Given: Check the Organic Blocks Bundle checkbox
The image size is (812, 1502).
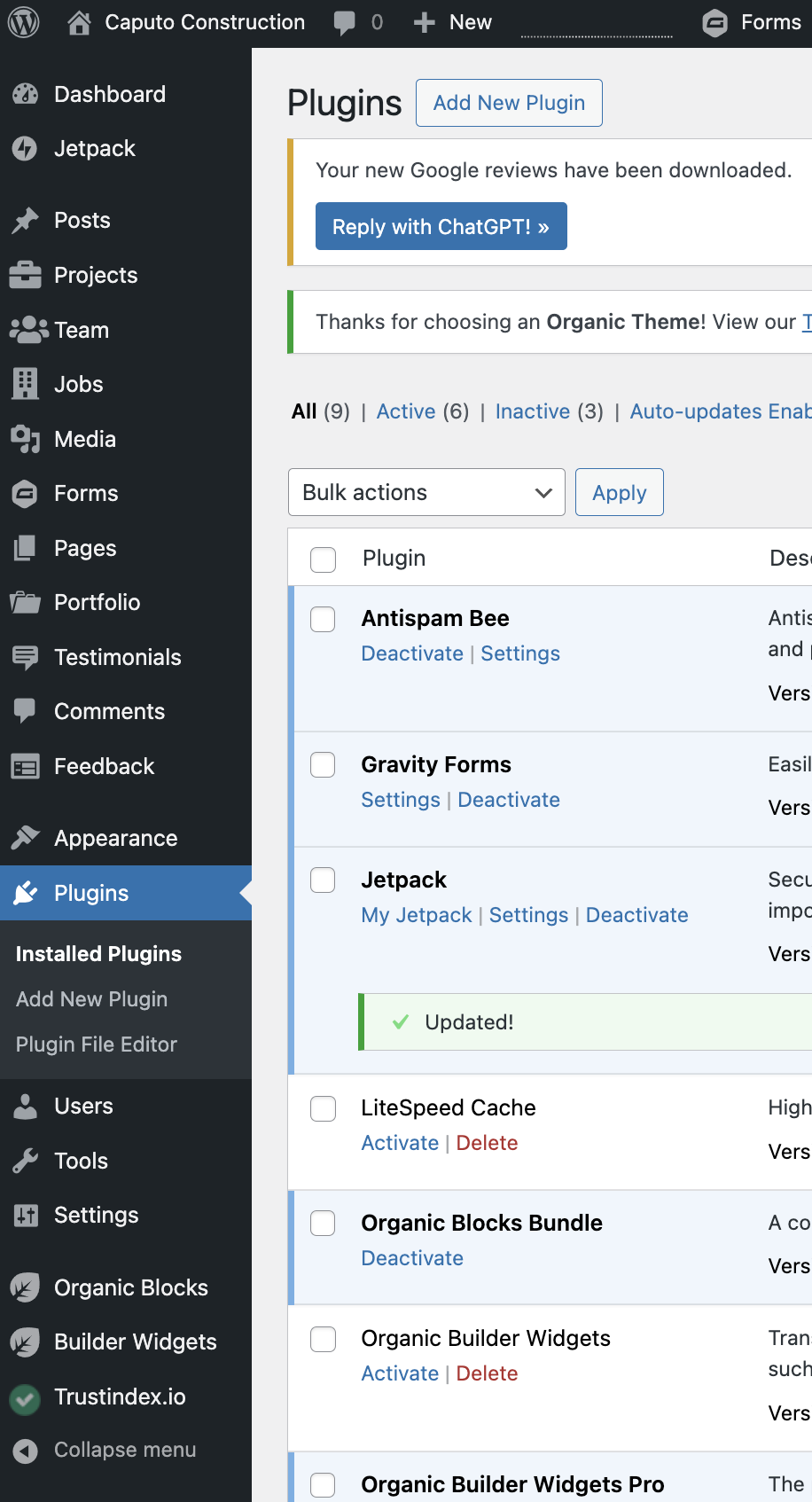Looking at the screenshot, I should [323, 1224].
